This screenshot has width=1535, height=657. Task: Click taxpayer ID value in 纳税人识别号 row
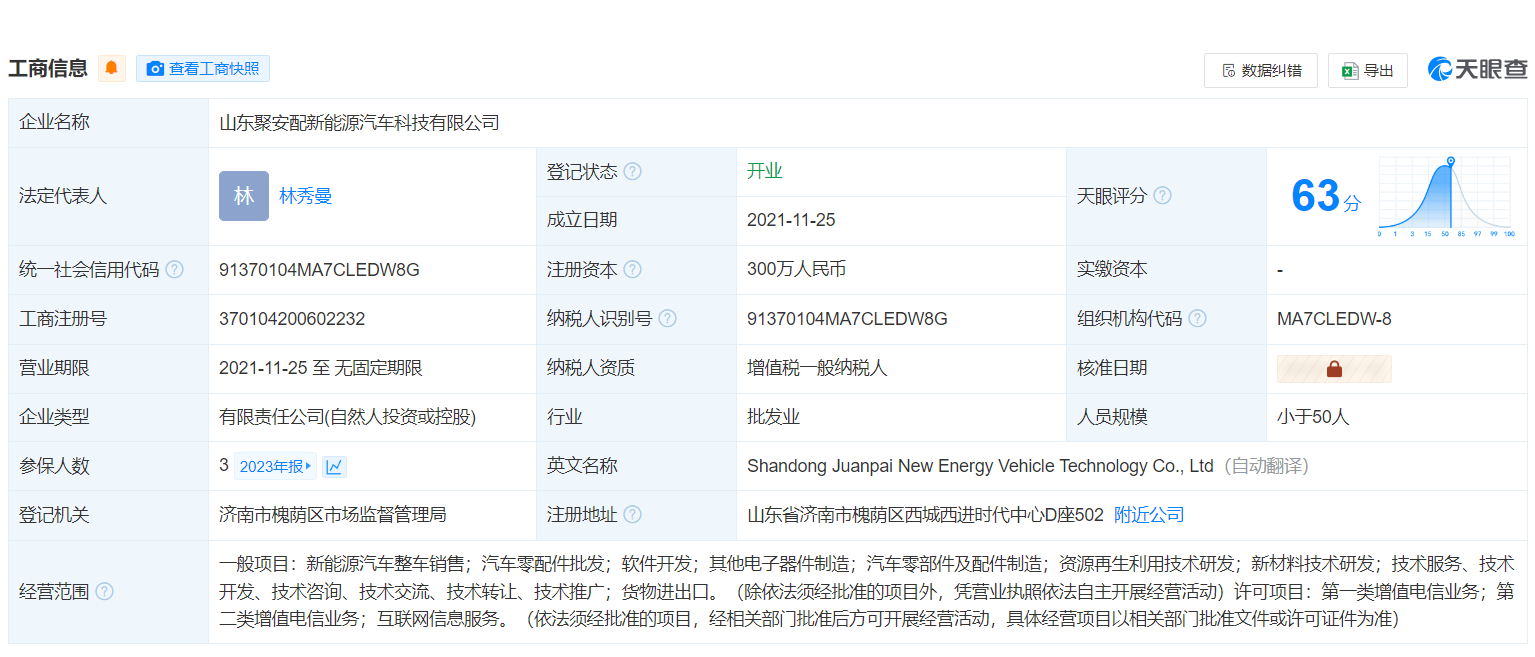tap(847, 319)
